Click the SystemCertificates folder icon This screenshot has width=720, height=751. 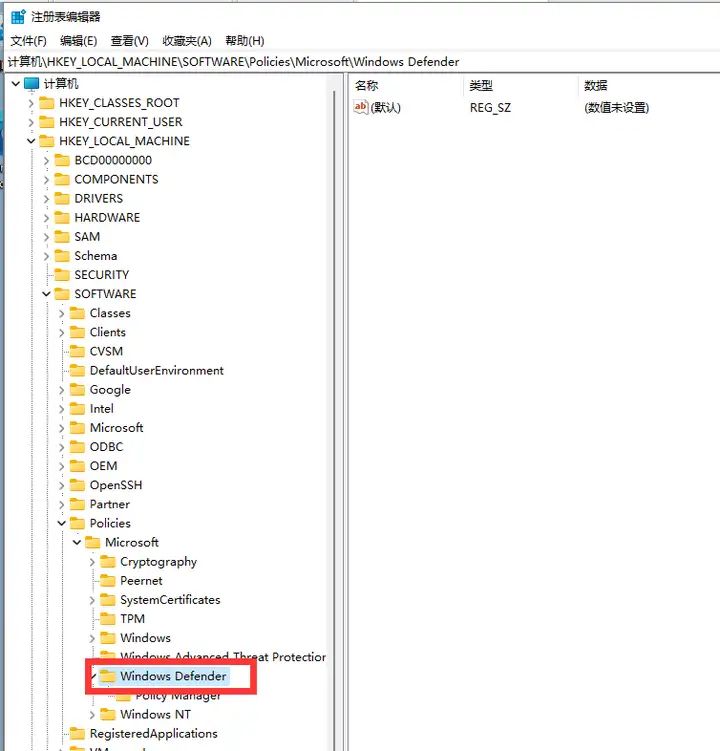coord(108,600)
